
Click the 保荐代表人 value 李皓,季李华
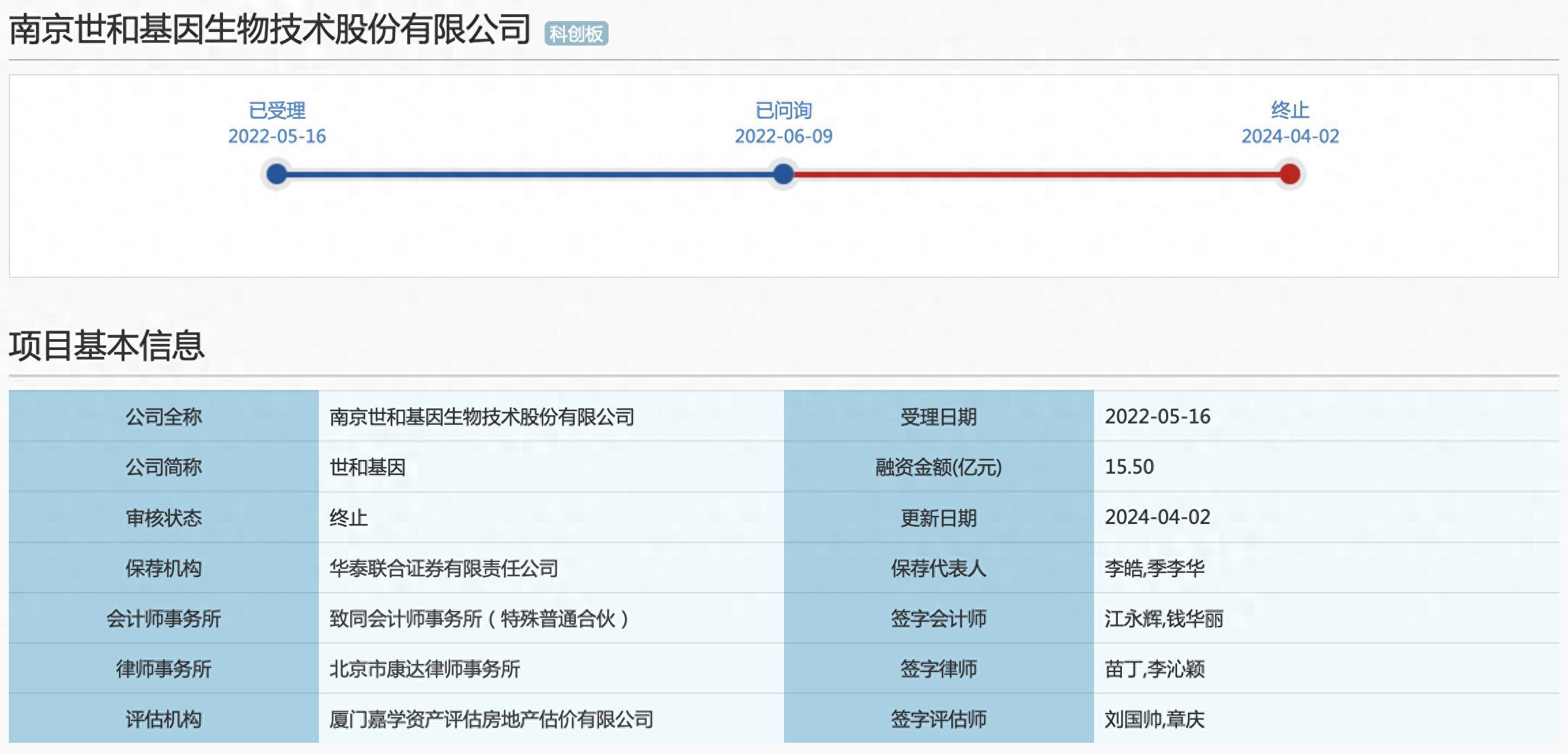tap(1154, 568)
